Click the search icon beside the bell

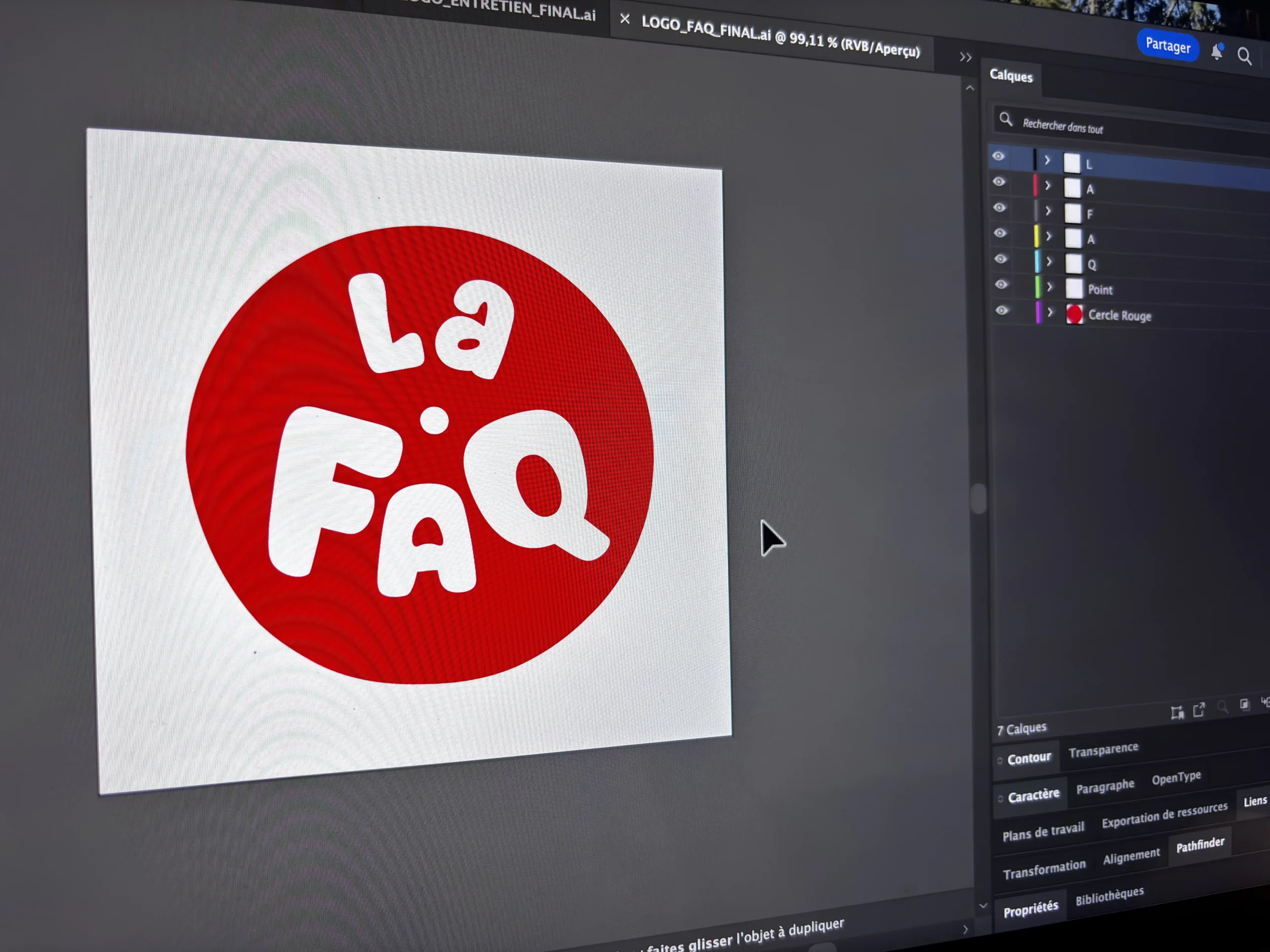click(1244, 56)
